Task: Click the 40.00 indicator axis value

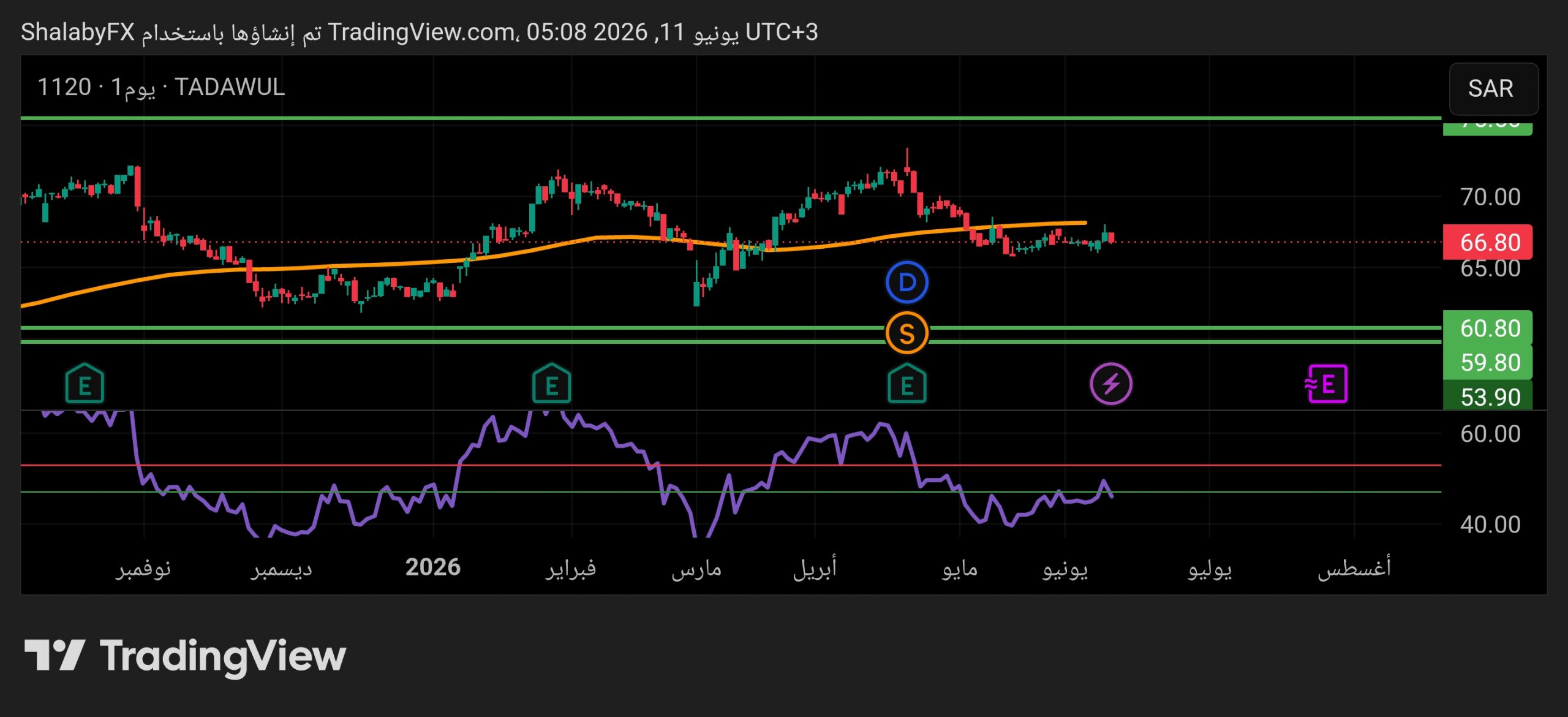Action: 1490,525
